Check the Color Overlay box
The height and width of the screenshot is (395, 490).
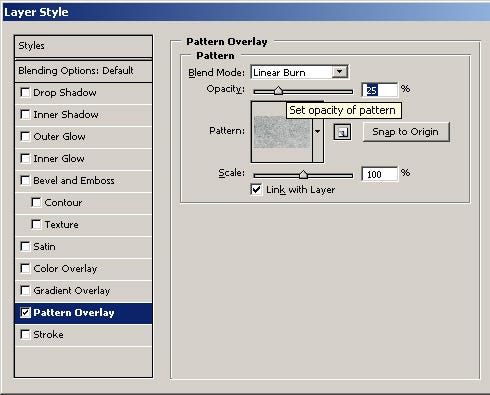tap(25, 268)
